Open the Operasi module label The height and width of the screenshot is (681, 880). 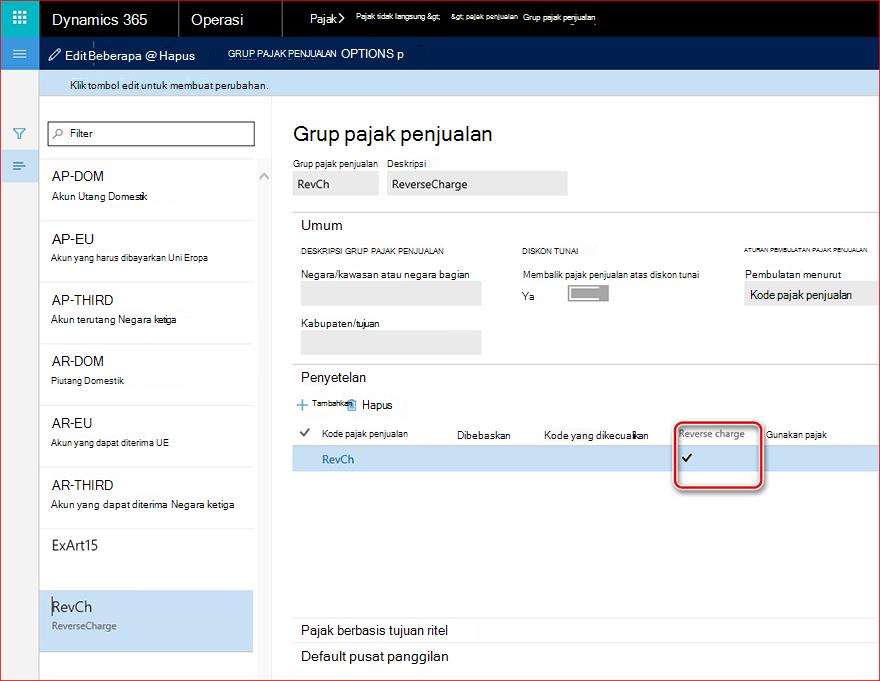click(217, 20)
